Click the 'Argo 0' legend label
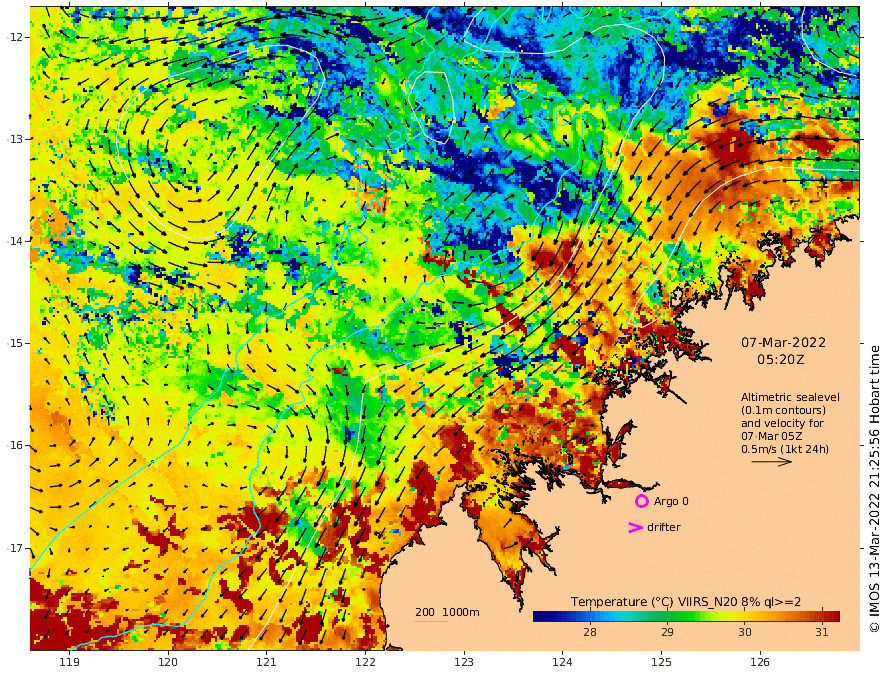The height and width of the screenshot is (680, 880). pyautogui.click(x=671, y=501)
